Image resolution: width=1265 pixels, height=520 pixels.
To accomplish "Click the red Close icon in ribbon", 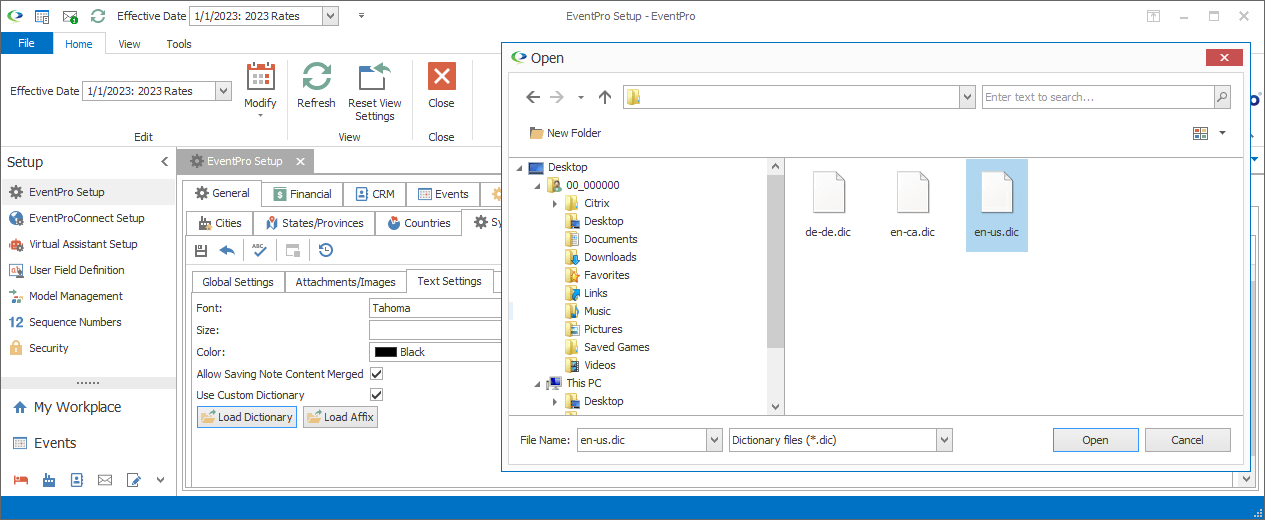I will tap(441, 77).
